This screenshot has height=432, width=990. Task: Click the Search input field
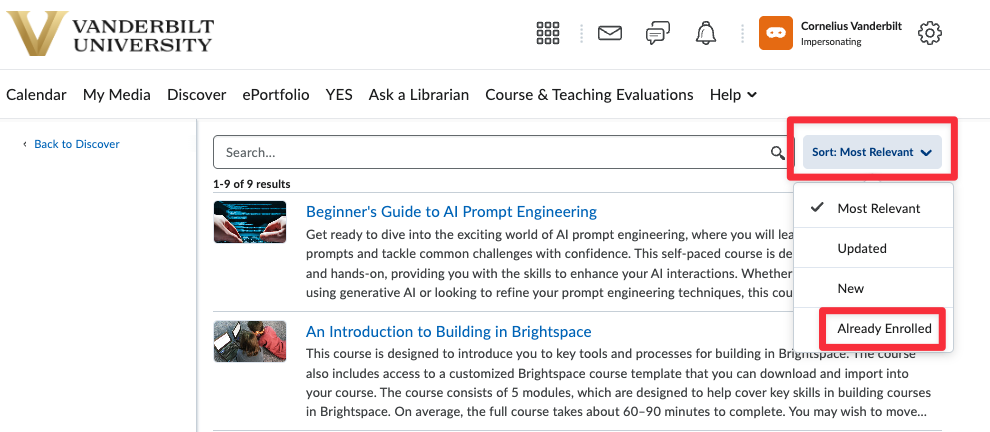click(x=490, y=153)
